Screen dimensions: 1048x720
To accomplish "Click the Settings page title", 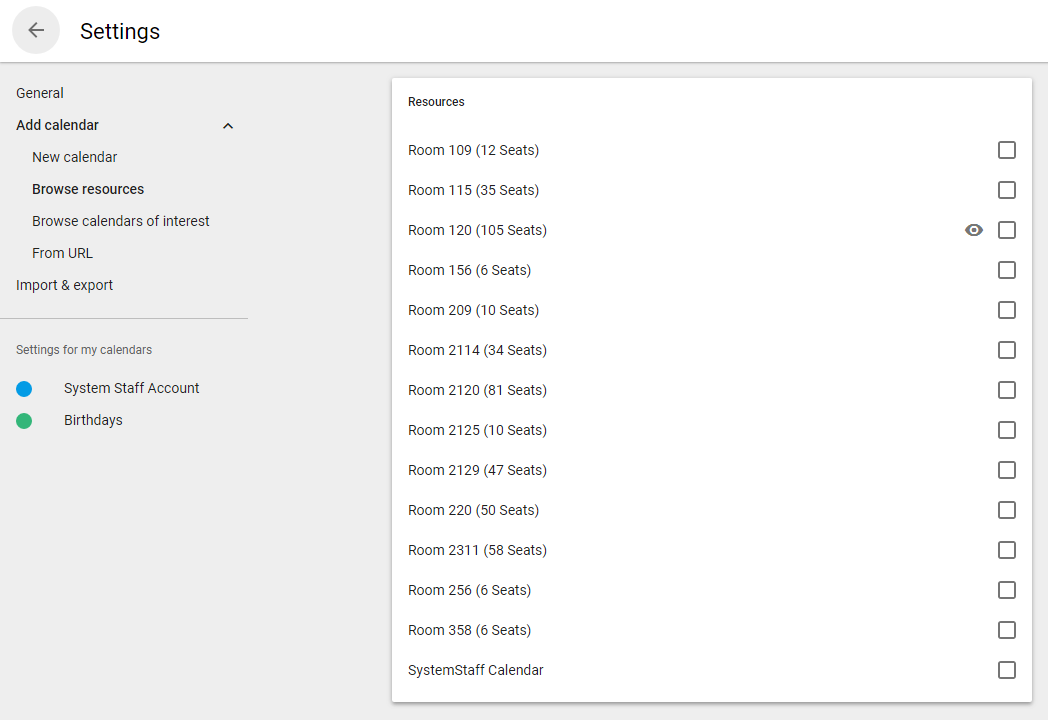I will point(120,31).
